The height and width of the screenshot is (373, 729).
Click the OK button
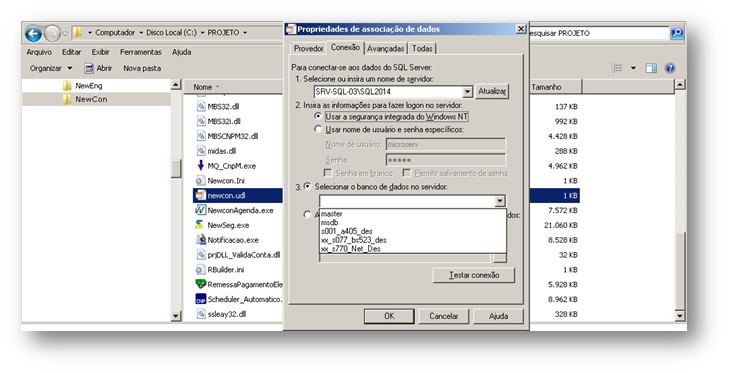coord(389,316)
